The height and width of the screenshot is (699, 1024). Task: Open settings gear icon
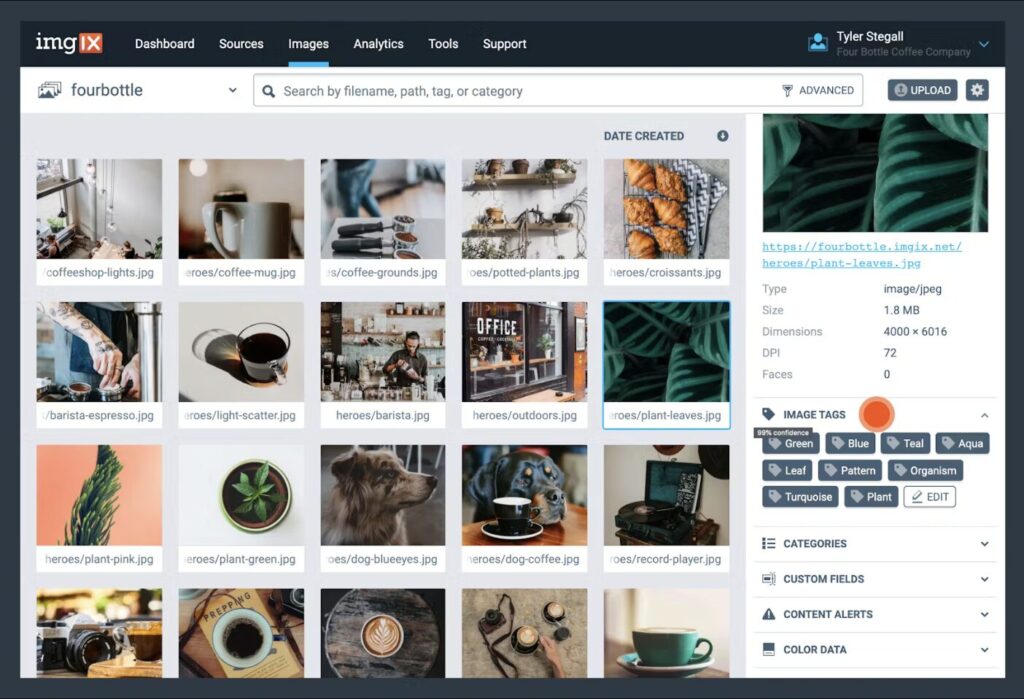(977, 90)
